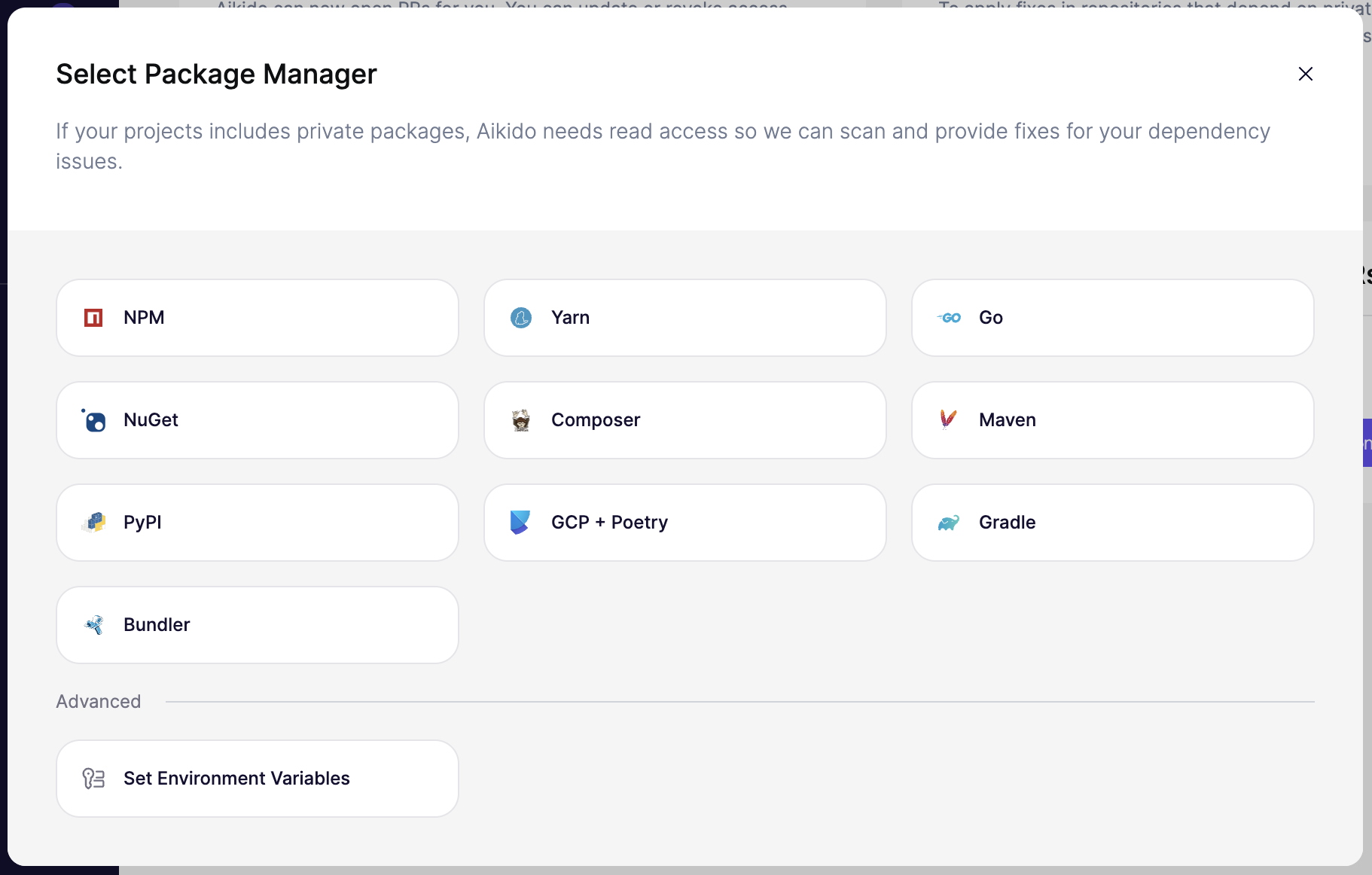The height and width of the screenshot is (875, 1372).
Task: Click the Maven feather icon
Action: (x=949, y=419)
